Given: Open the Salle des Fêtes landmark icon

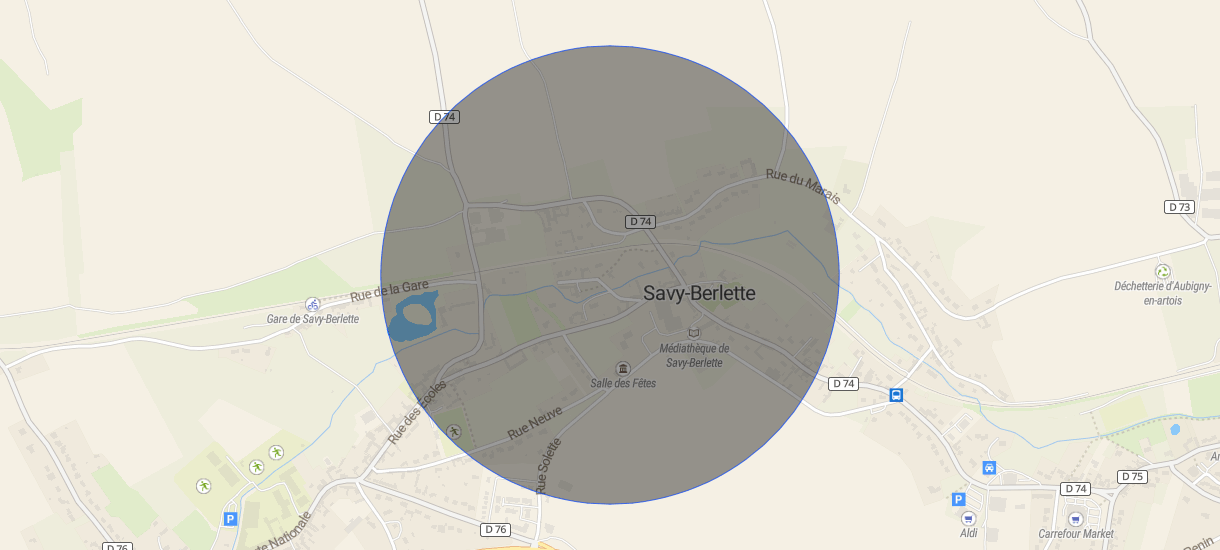Looking at the screenshot, I should pyautogui.click(x=623, y=369).
